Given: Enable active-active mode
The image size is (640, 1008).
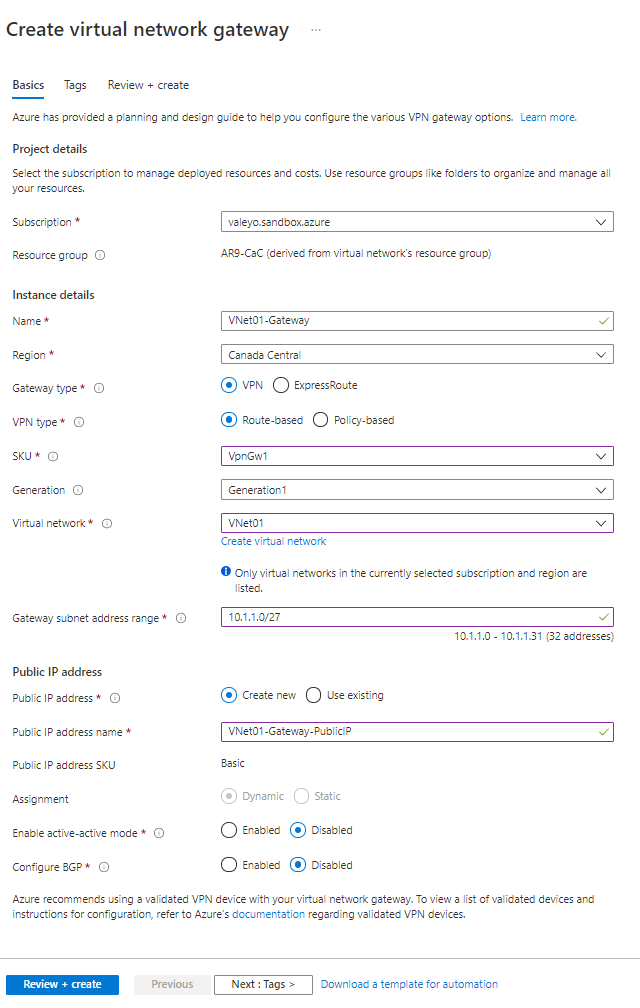Looking at the screenshot, I should (229, 830).
